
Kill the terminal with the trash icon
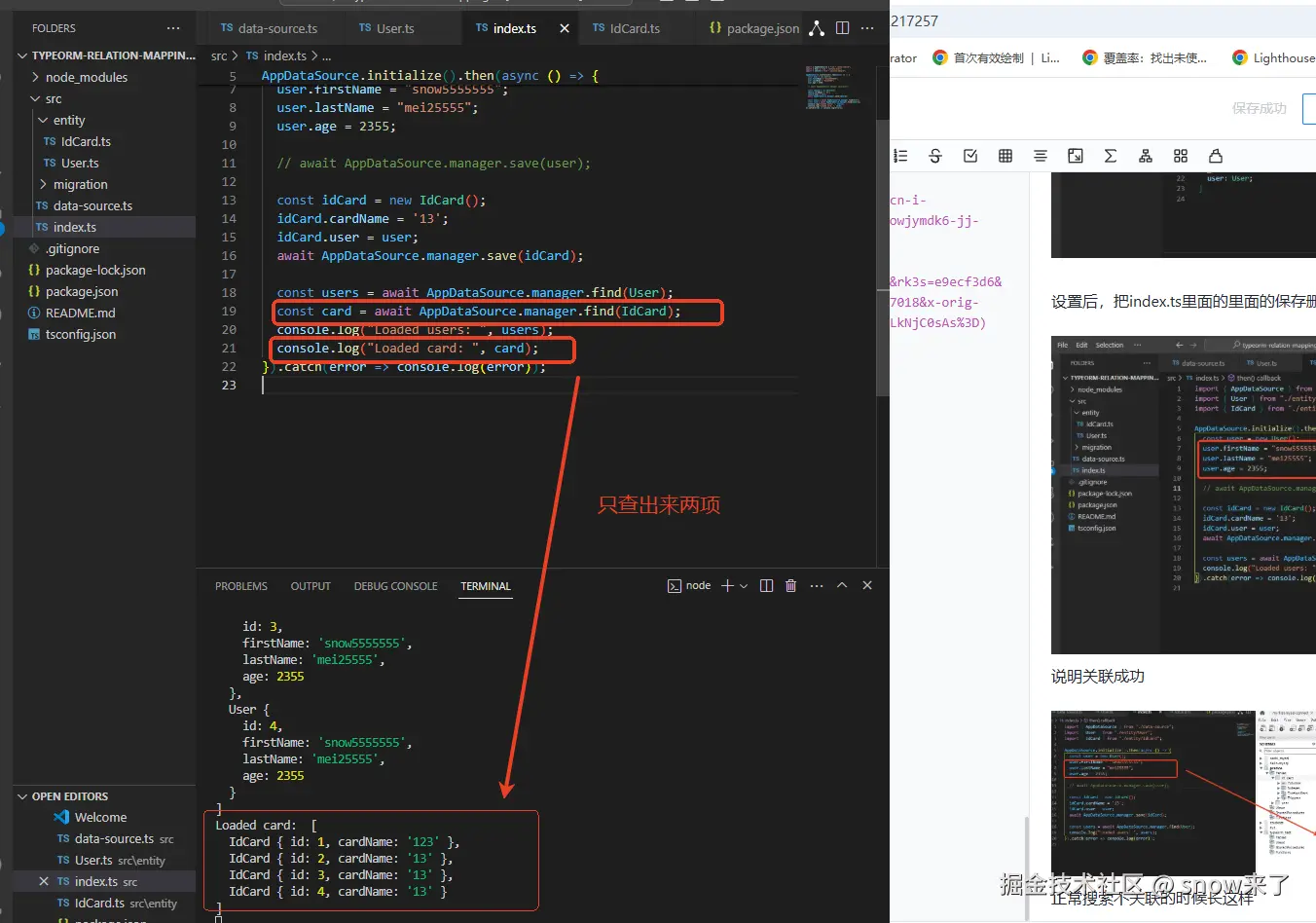790,586
